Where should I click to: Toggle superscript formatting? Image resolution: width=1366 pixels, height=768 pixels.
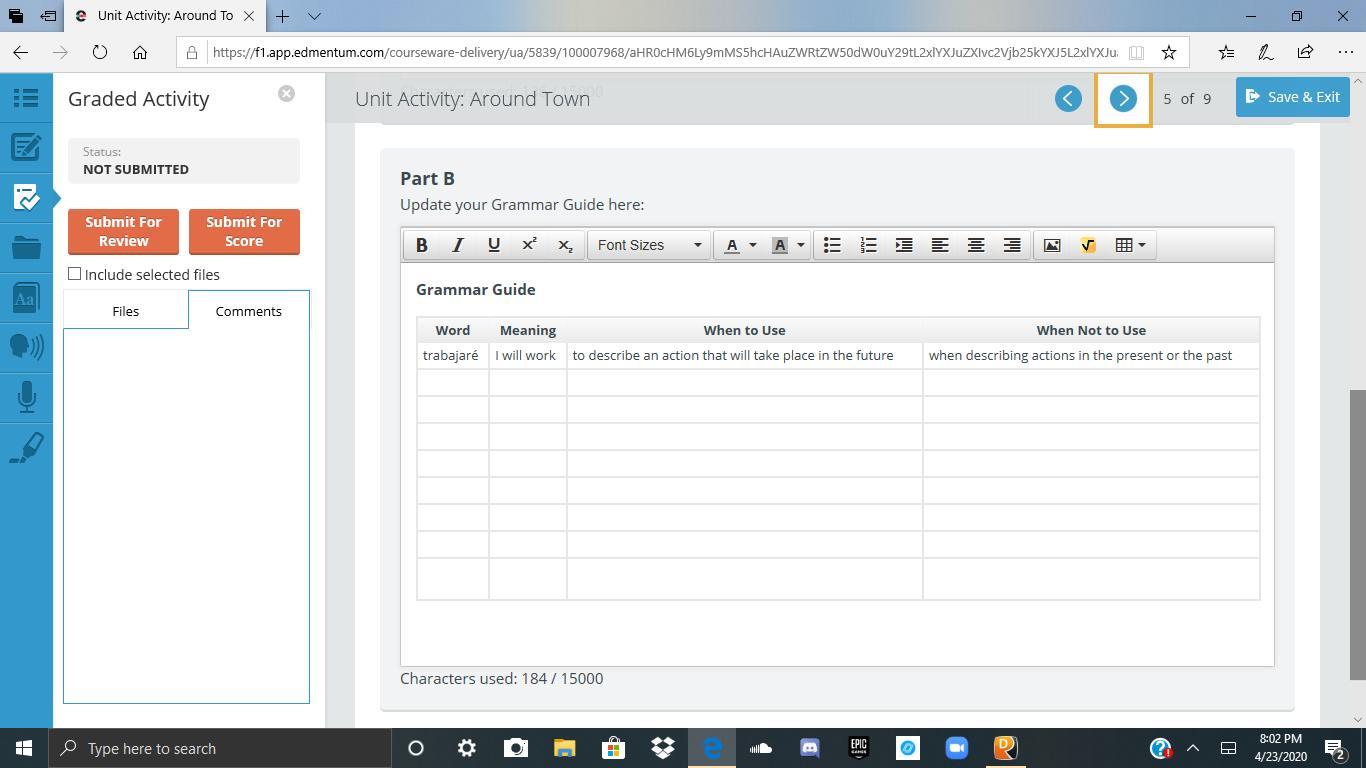click(529, 245)
